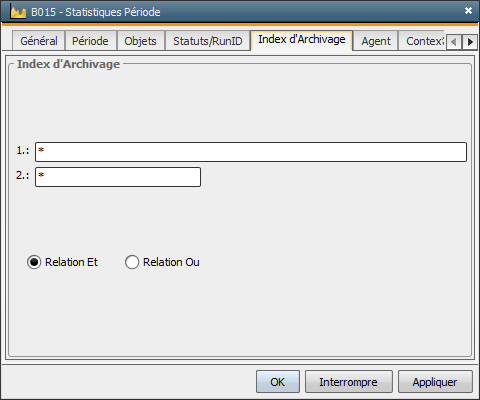
Task: Click the statistics chart icon in title bar
Action: 18,12
